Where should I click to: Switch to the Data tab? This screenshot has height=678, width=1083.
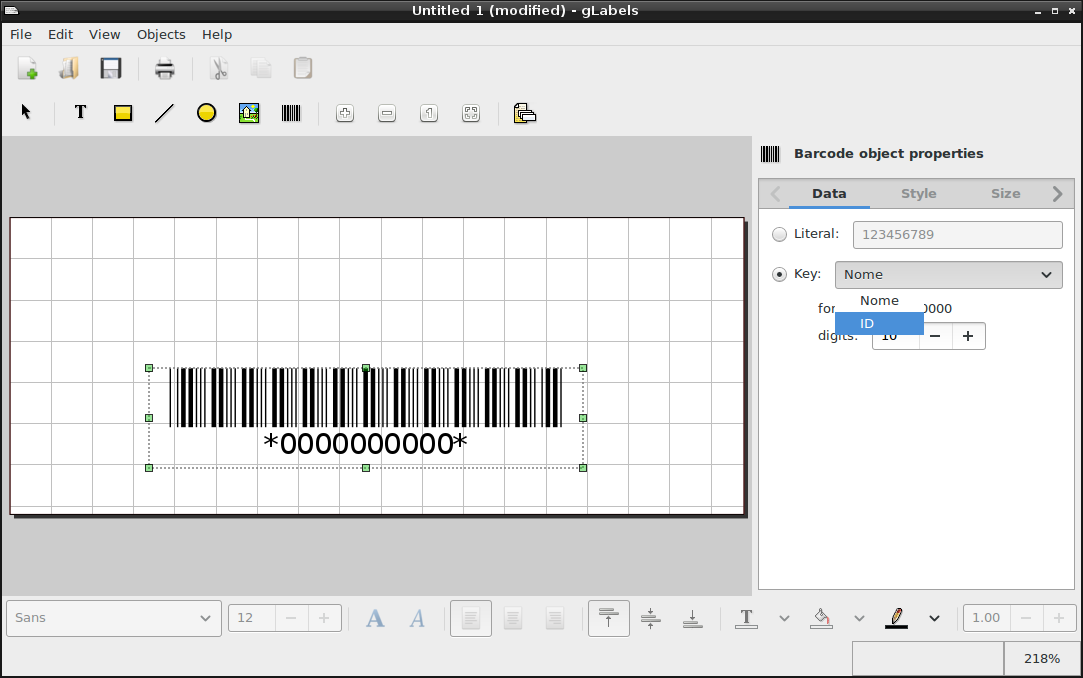pyautogui.click(x=829, y=194)
